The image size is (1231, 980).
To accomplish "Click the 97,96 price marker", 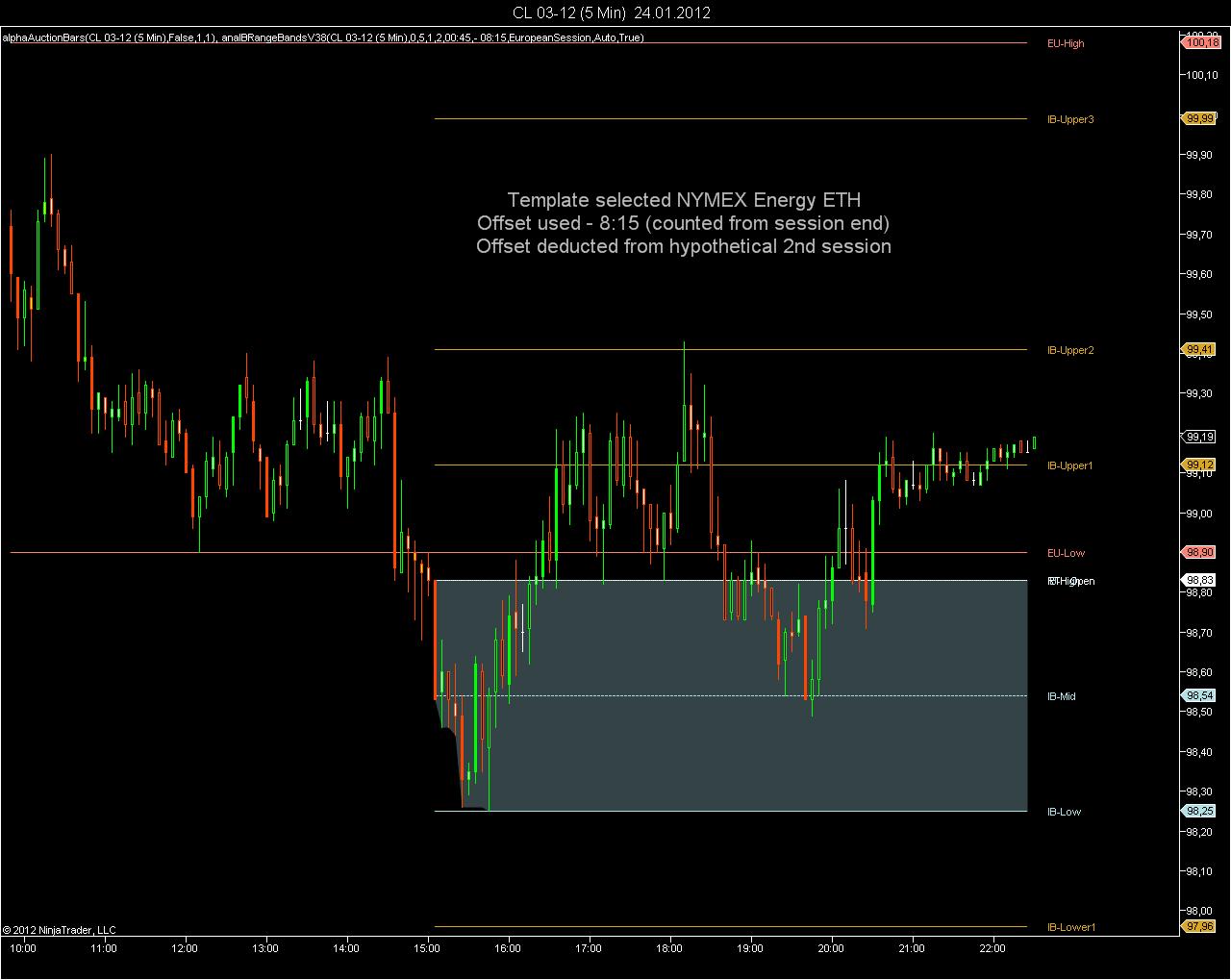I will (x=1198, y=926).
